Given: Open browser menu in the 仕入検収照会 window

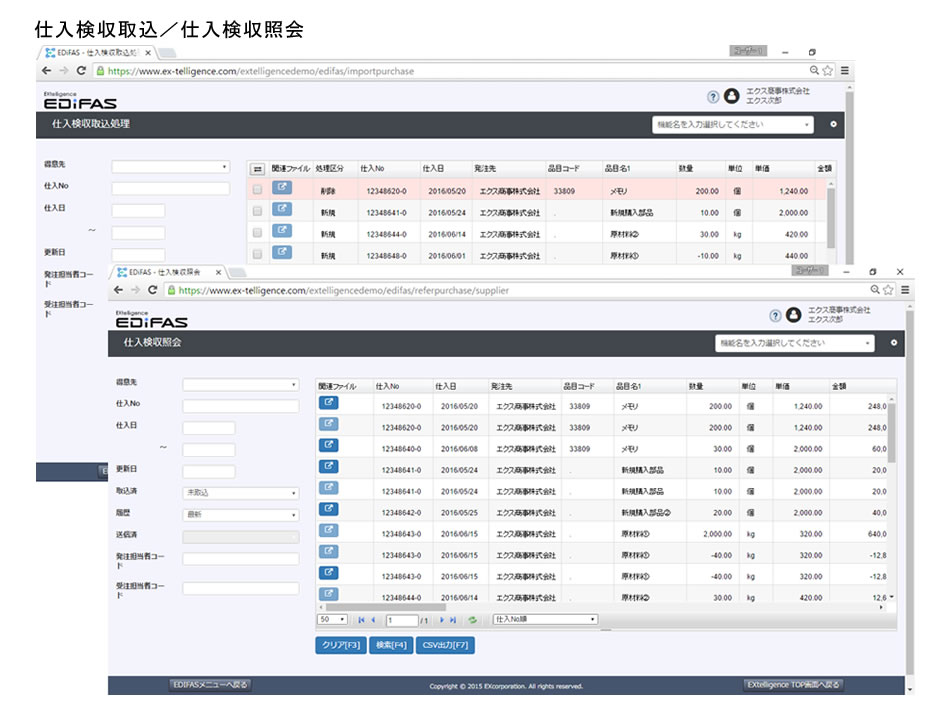Looking at the screenshot, I should coord(905,290).
